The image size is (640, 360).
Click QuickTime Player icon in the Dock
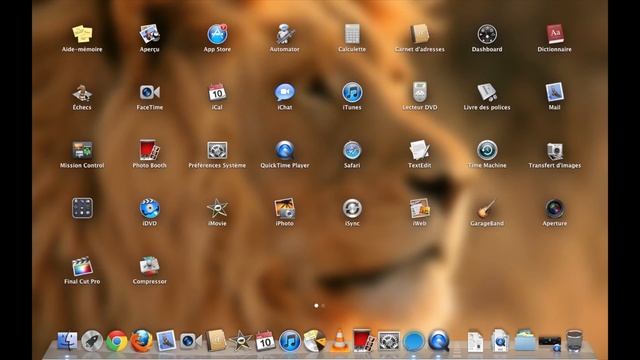[x=439, y=341]
